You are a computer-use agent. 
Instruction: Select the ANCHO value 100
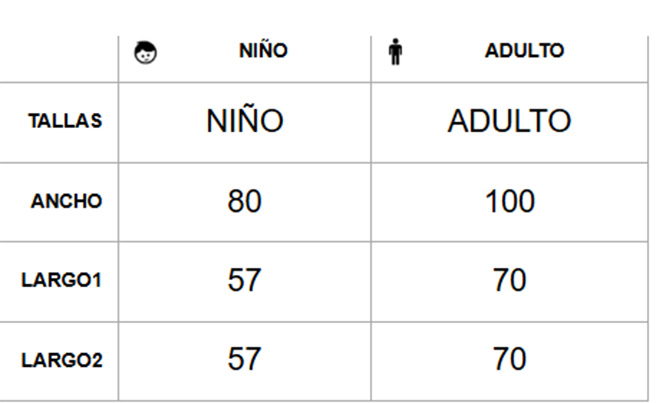click(510, 201)
